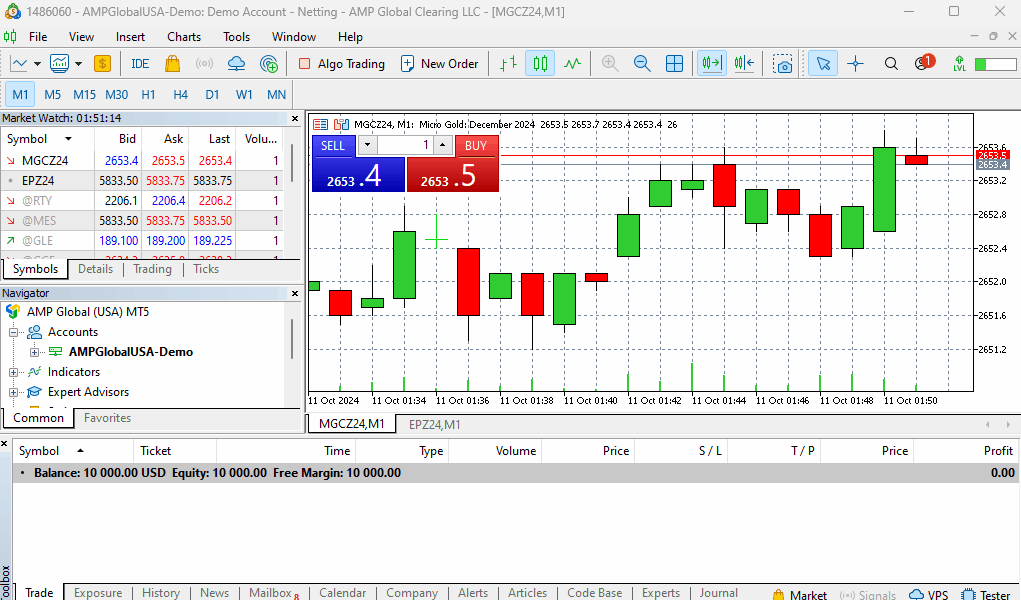Click the search magnifier icon

891,63
